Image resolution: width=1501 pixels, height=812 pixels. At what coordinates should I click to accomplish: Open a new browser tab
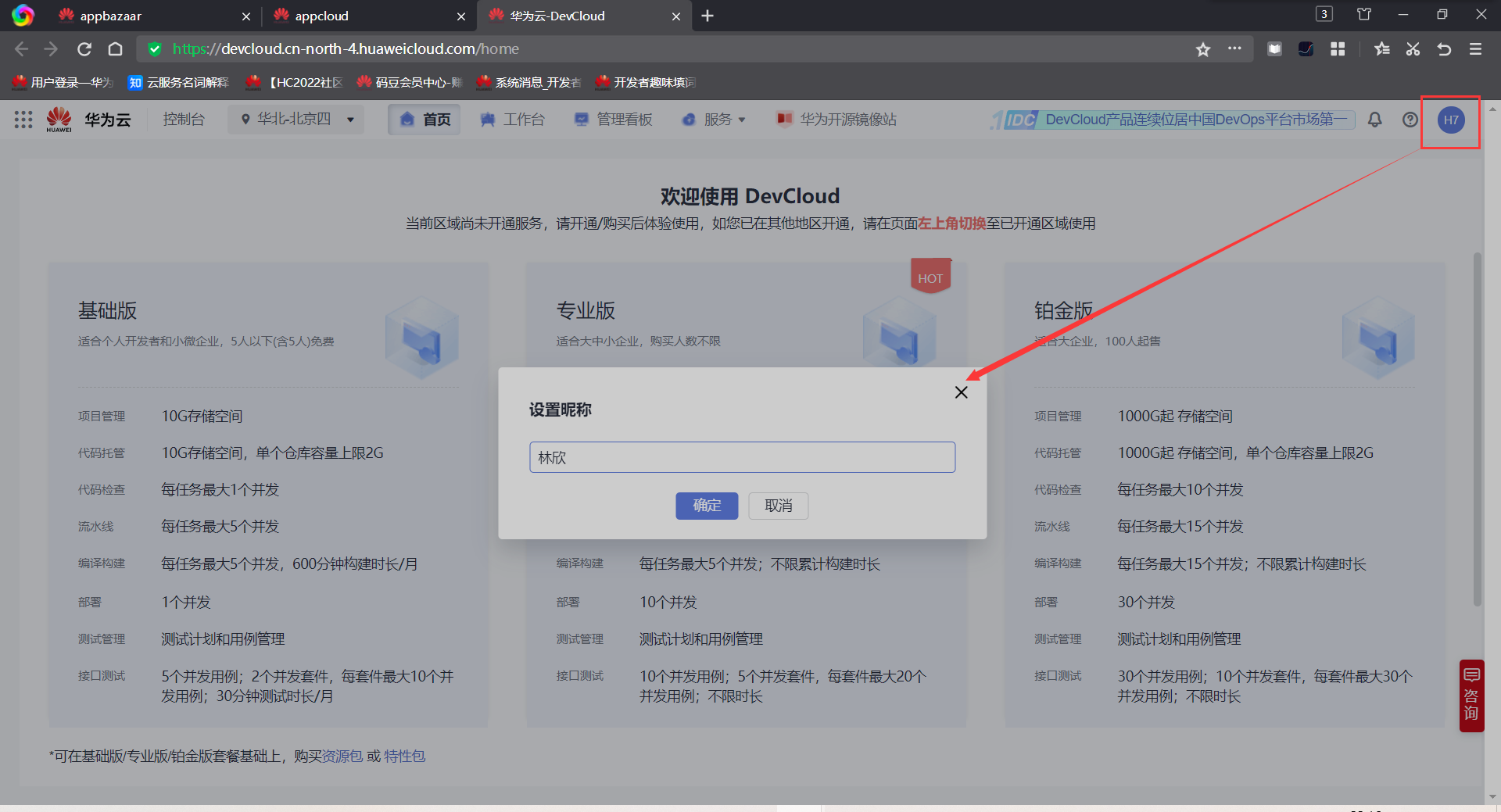pos(708,16)
